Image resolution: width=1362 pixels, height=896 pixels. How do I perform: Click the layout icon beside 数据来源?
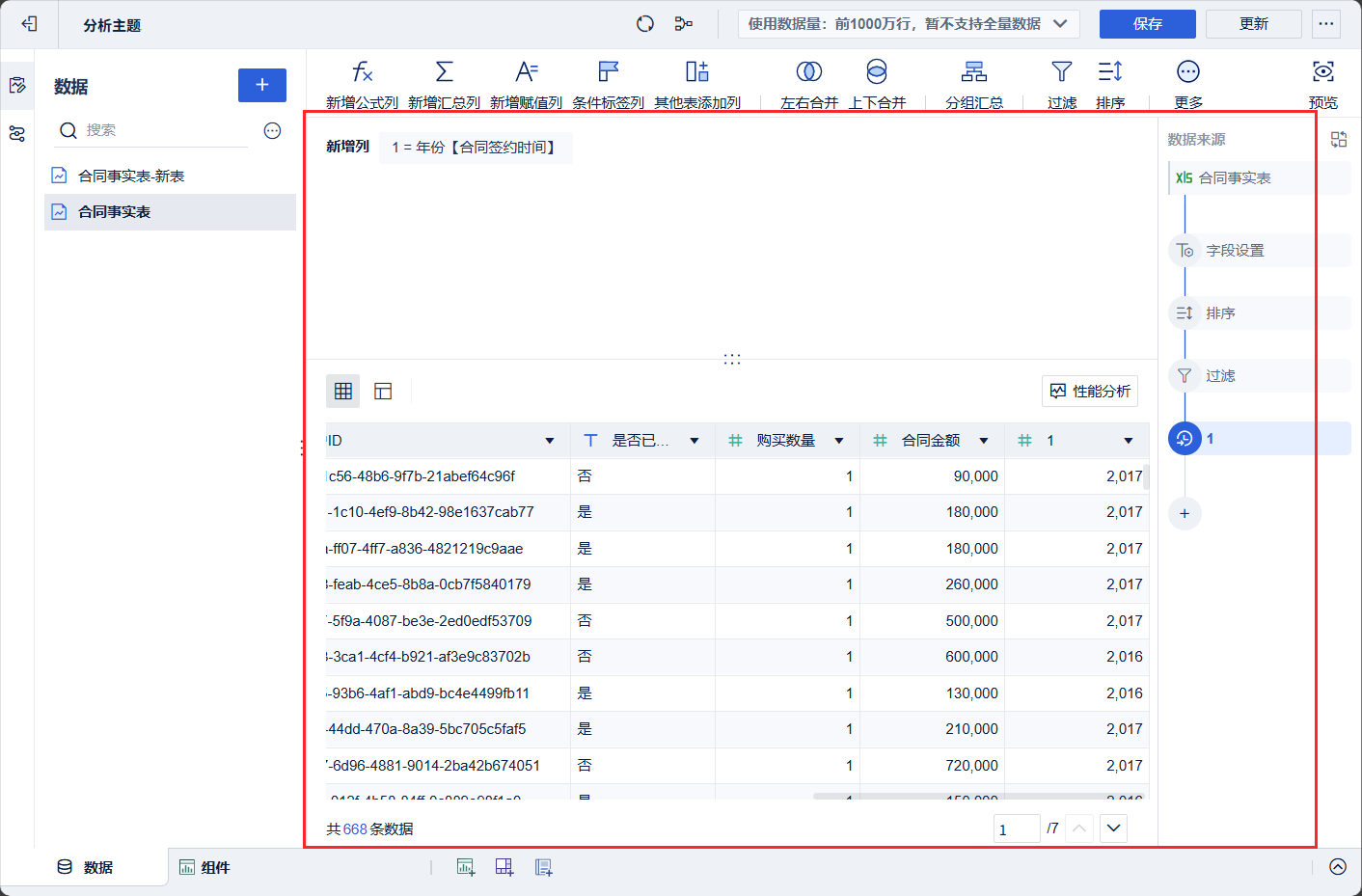pos(1339,140)
